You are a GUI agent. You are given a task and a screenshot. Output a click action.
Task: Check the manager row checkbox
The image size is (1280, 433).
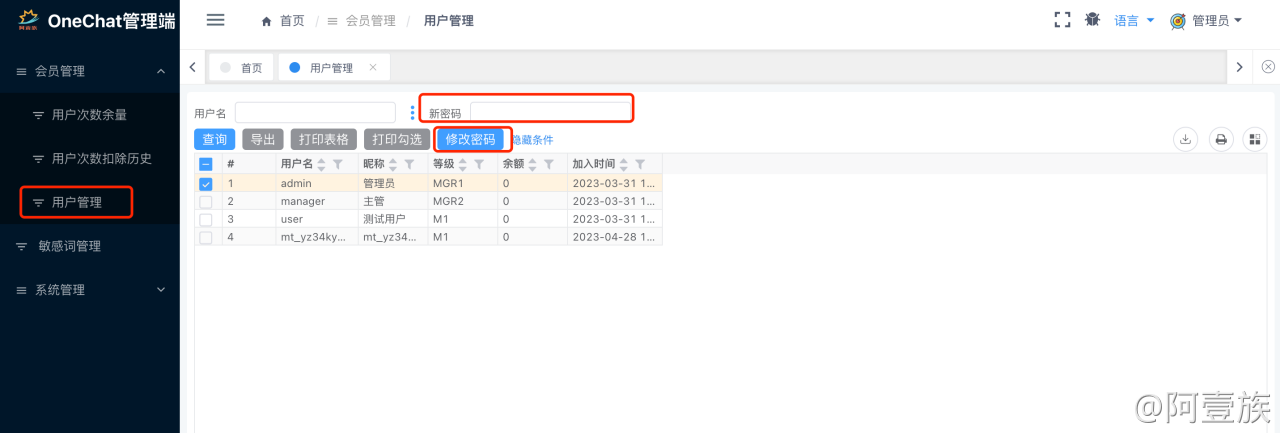(x=206, y=202)
